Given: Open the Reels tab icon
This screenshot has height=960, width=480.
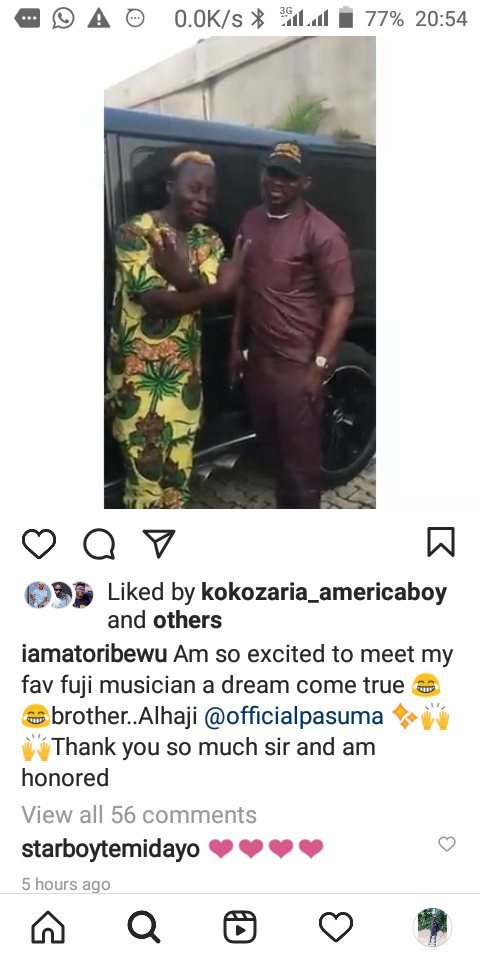Looking at the screenshot, I should tap(240, 928).
